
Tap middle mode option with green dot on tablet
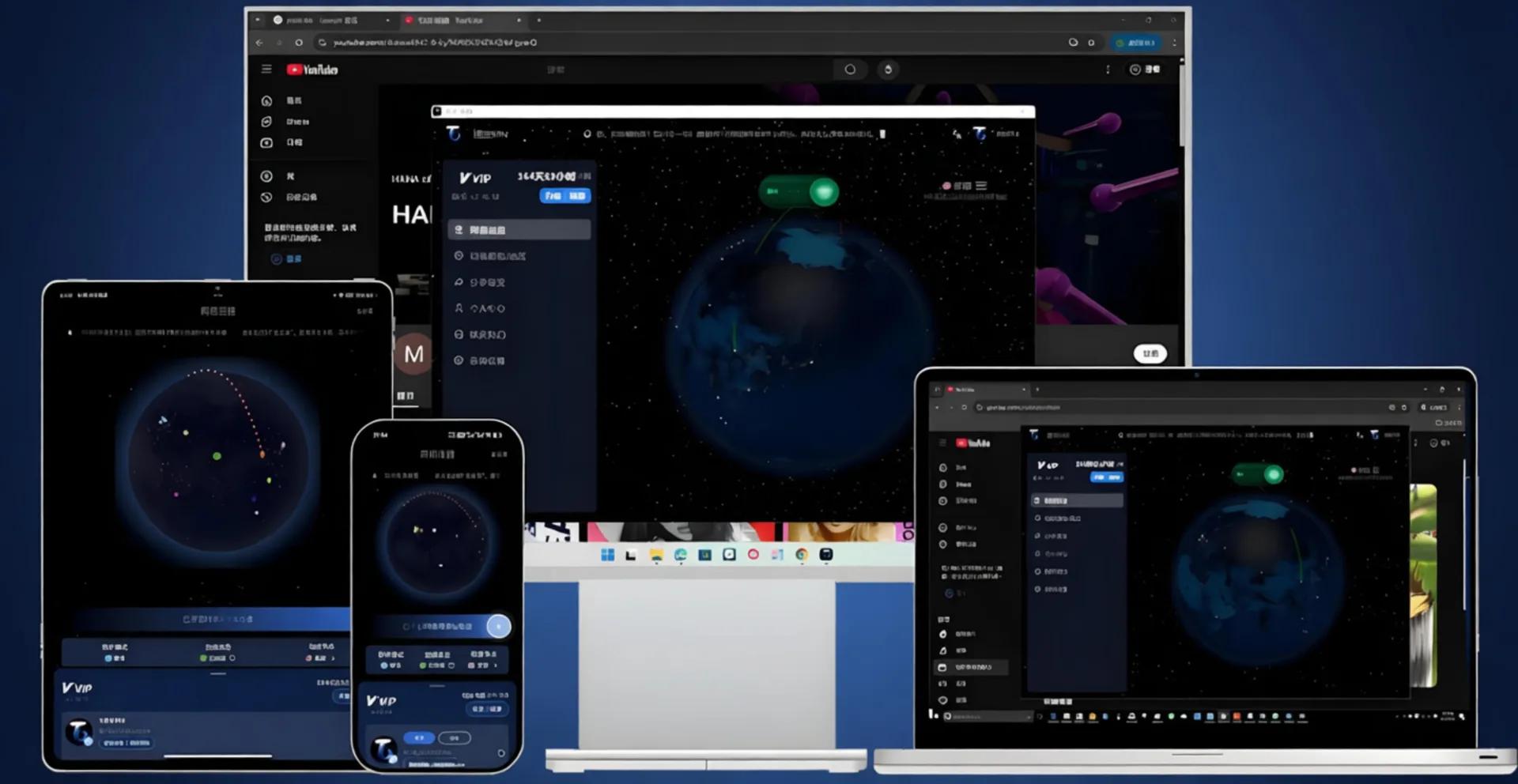[x=217, y=652]
